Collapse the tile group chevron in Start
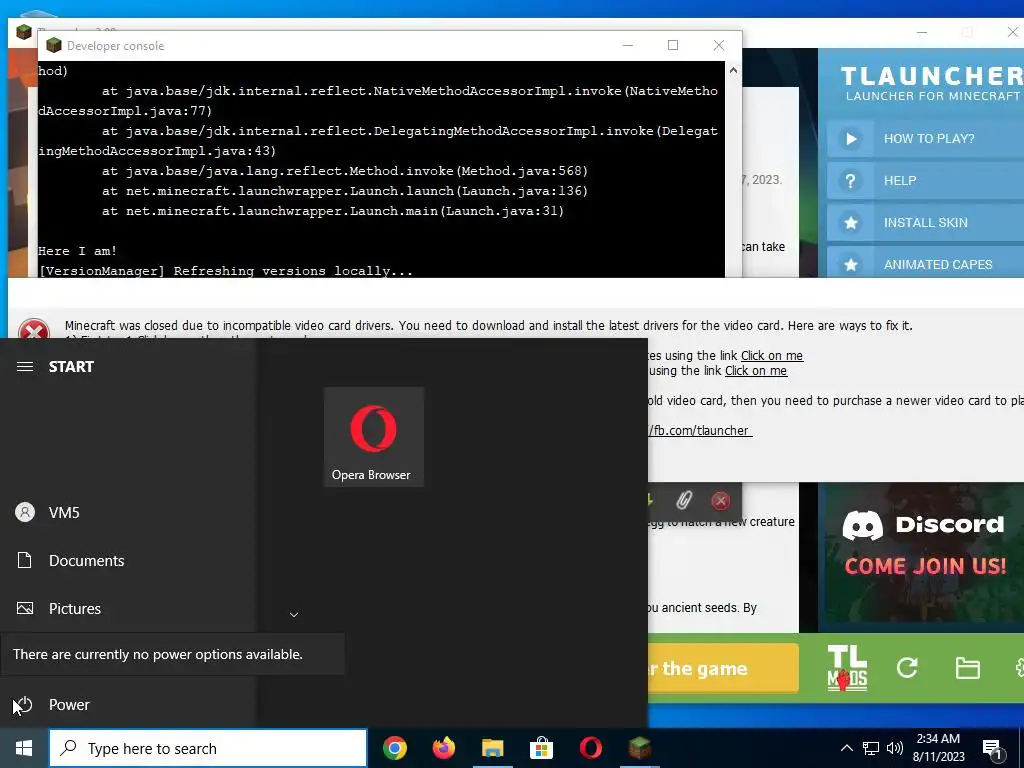The height and width of the screenshot is (768, 1024). pyautogui.click(x=294, y=615)
